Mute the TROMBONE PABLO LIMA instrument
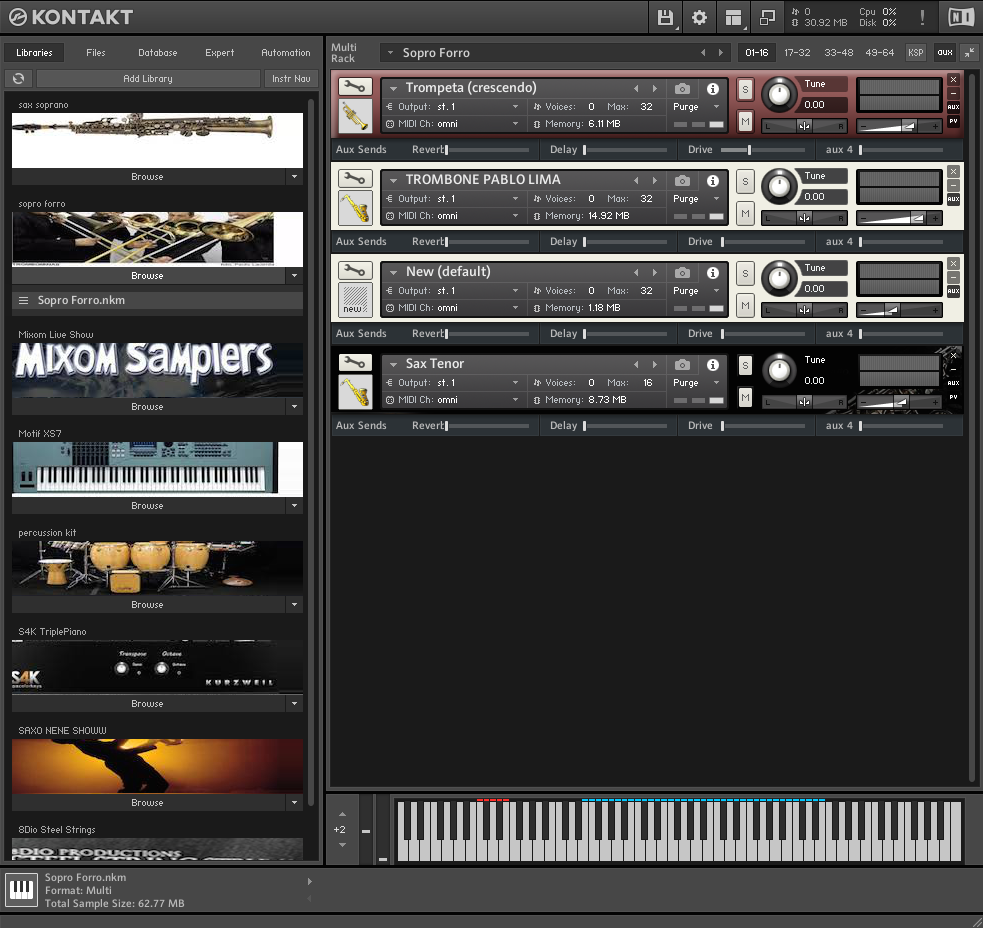Screen dimensions: 983x928 pos(745,213)
